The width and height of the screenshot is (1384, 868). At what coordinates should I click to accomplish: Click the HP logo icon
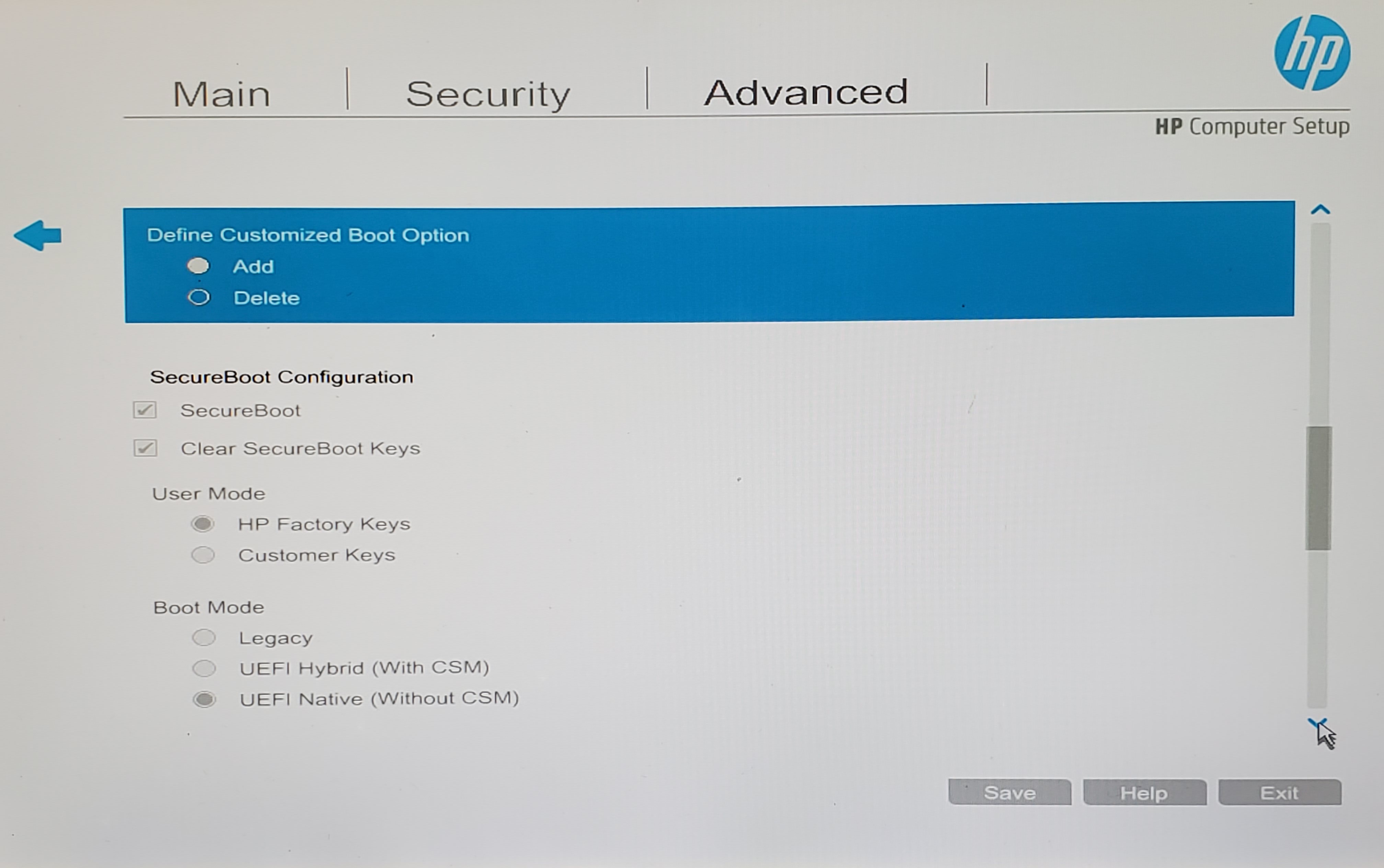pyautogui.click(x=1312, y=53)
